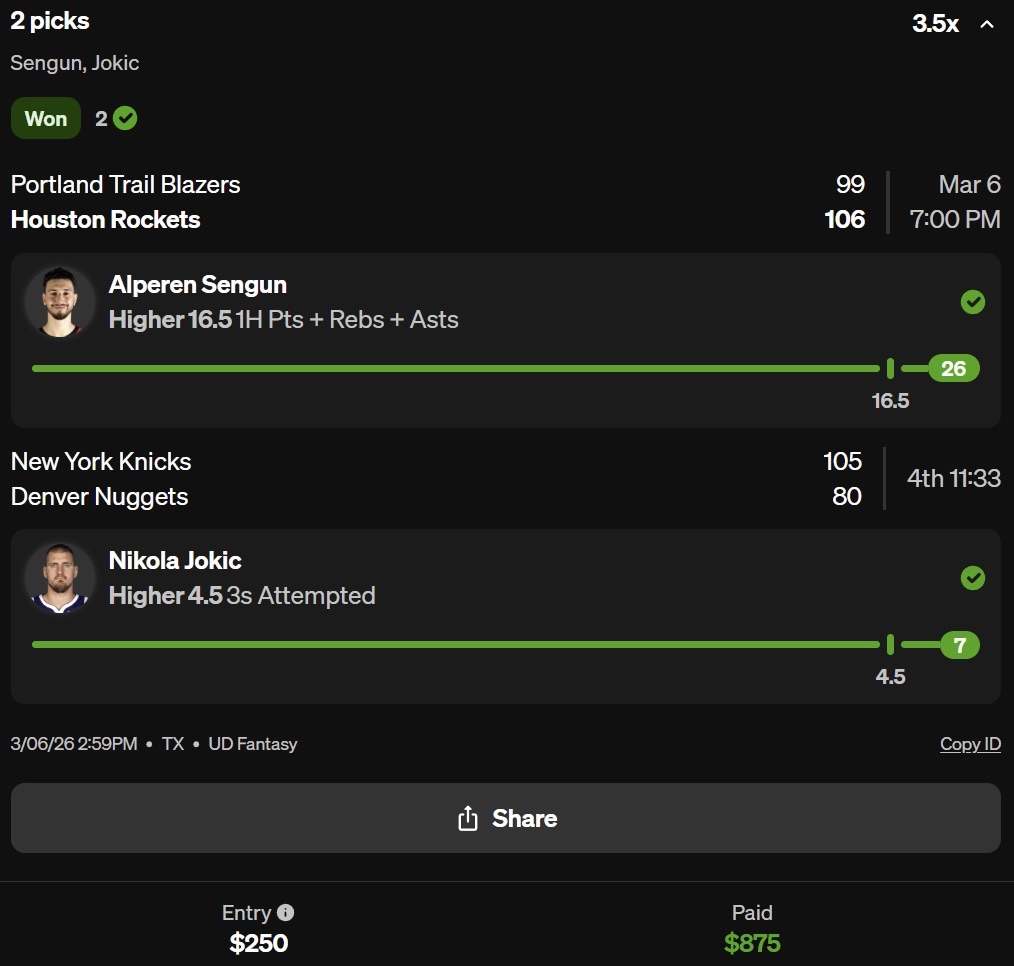This screenshot has height=966, width=1014.
Task: Collapse the 2 picks entry chevron
Action: [987, 24]
